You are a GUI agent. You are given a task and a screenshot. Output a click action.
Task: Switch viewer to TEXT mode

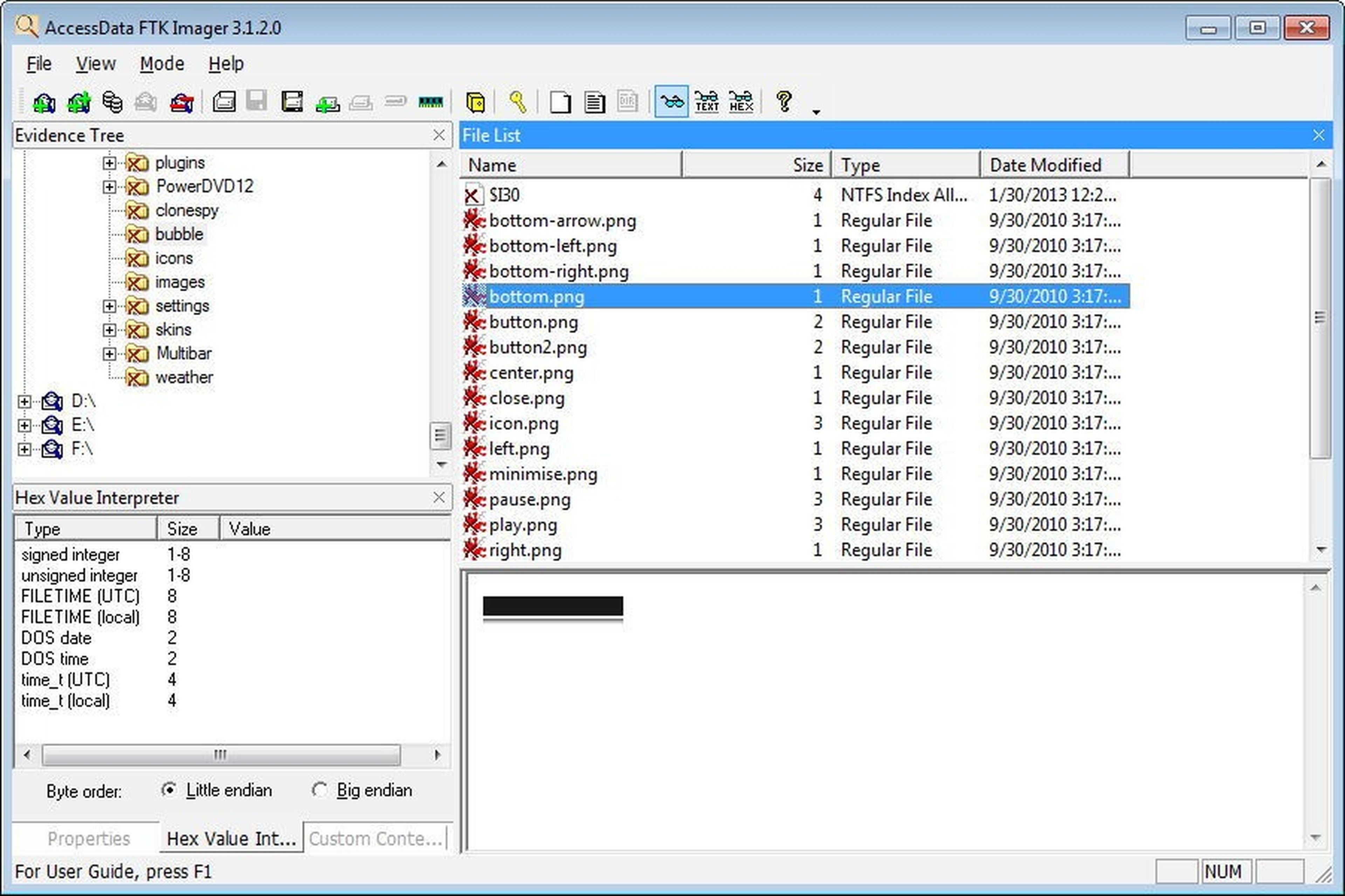point(706,102)
